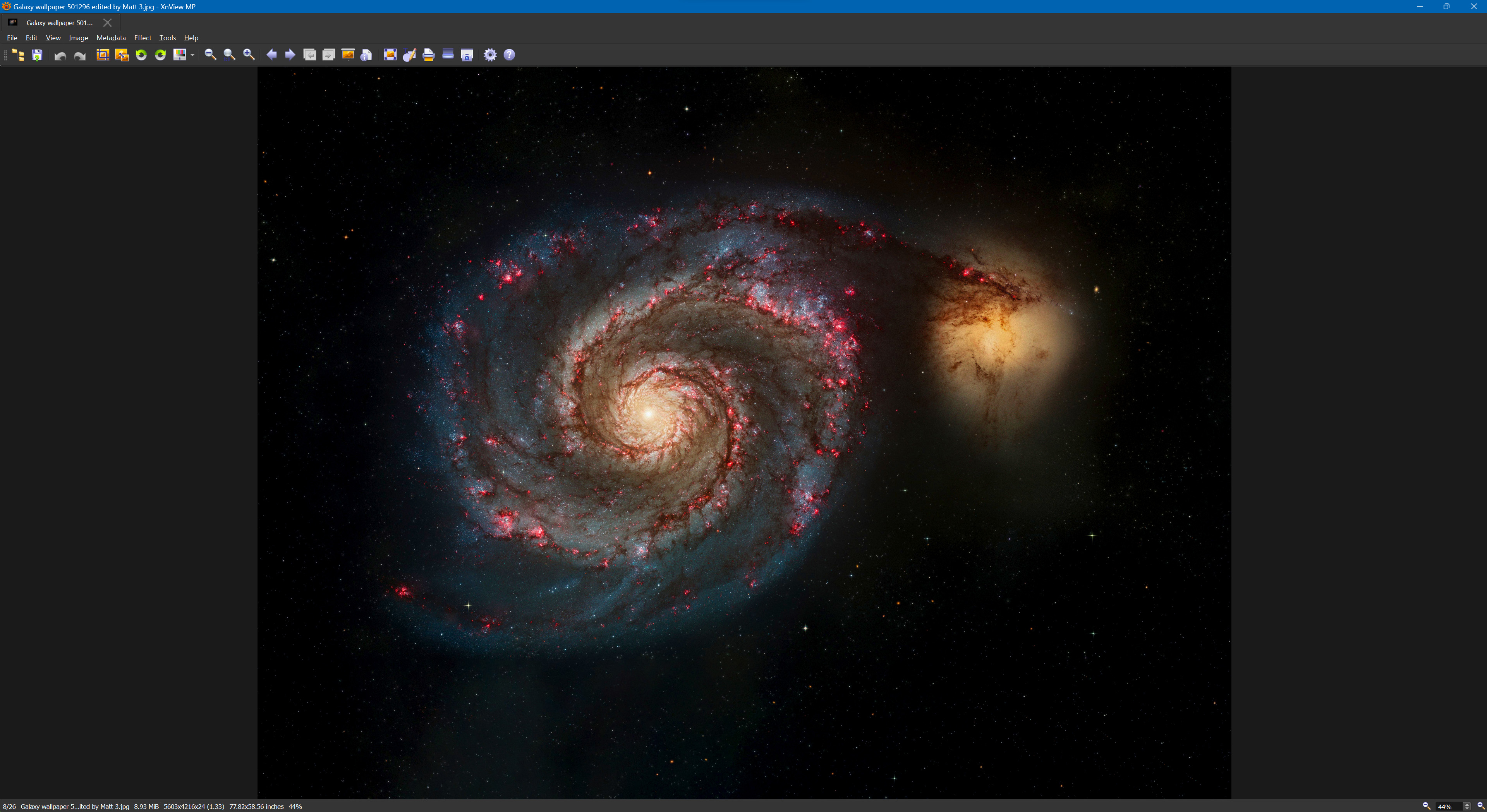1487x812 pixels.
Task: Go to next file blue arrow
Action: [290, 55]
